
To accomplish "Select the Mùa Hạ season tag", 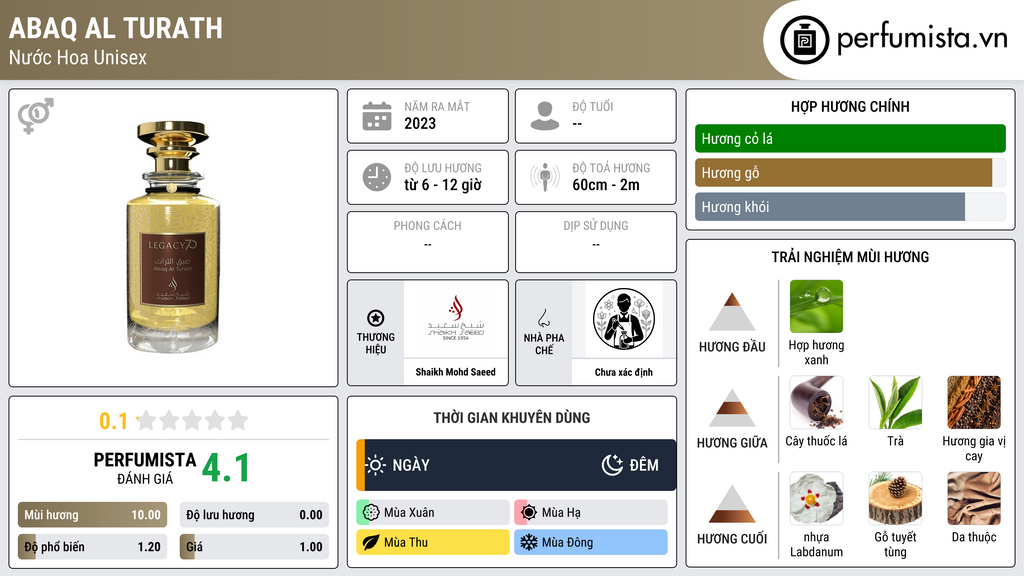I will tap(591, 512).
